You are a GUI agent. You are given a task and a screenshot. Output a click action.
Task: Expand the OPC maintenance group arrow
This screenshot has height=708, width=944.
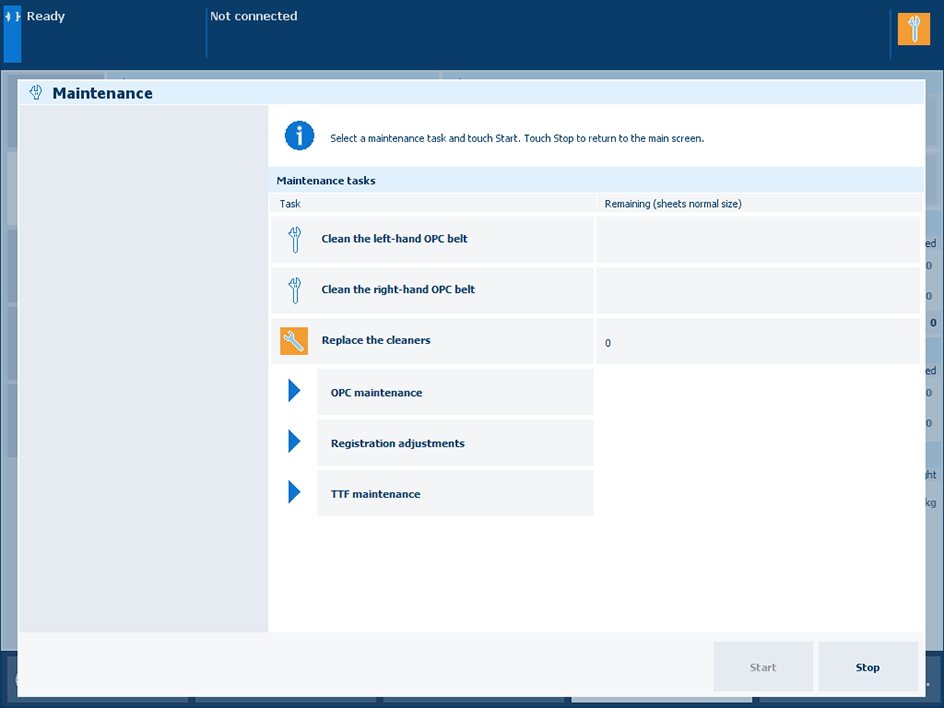point(294,391)
